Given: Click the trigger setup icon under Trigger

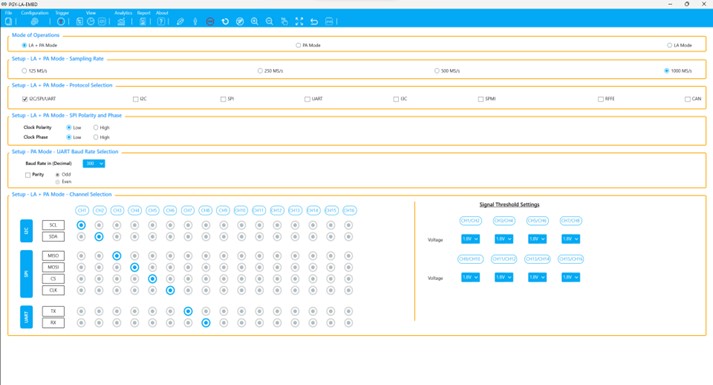Looking at the screenshot, I should click(61, 21).
